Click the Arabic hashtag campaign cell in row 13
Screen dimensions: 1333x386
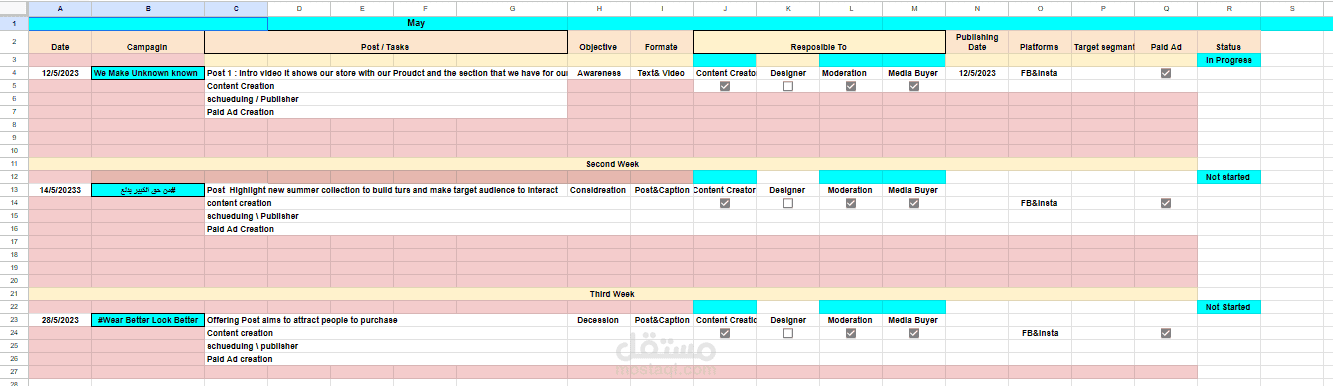[148, 190]
